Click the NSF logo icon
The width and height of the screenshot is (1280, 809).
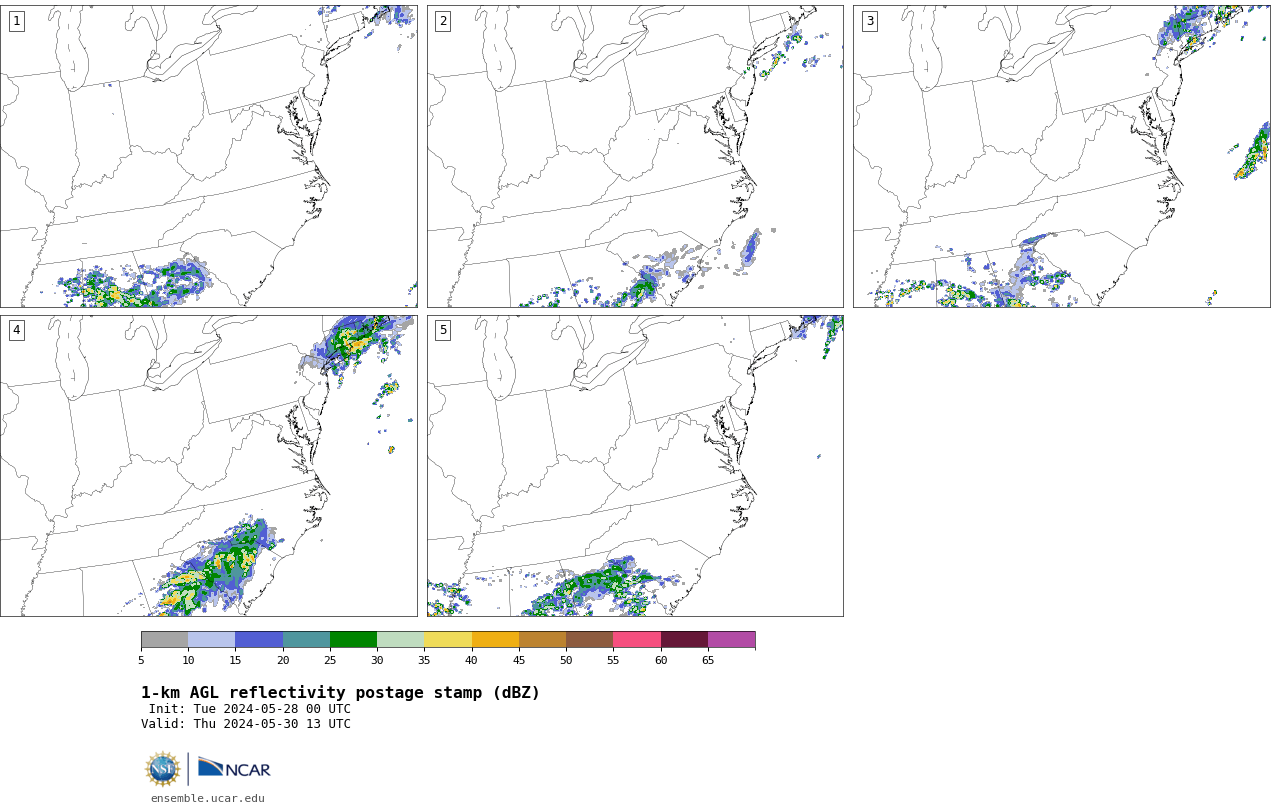(163, 769)
